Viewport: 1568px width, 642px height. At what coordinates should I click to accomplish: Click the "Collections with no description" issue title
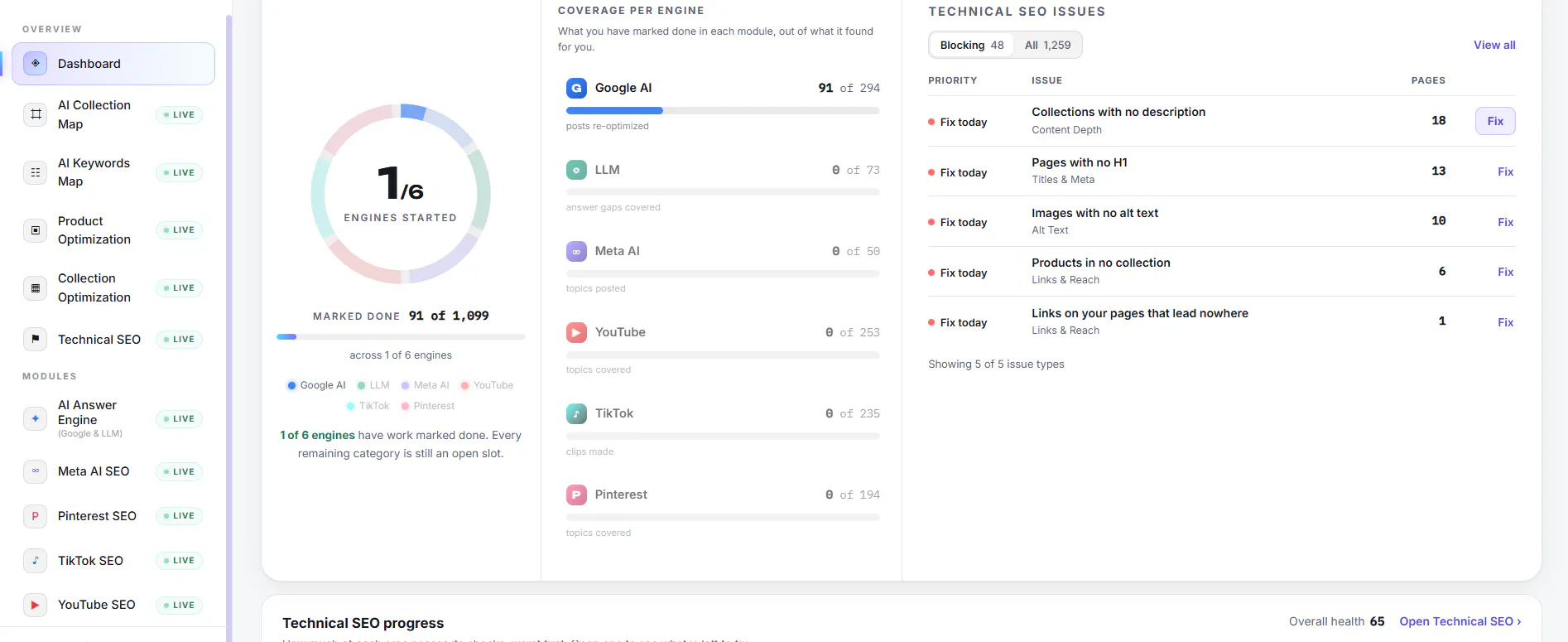tap(1118, 112)
